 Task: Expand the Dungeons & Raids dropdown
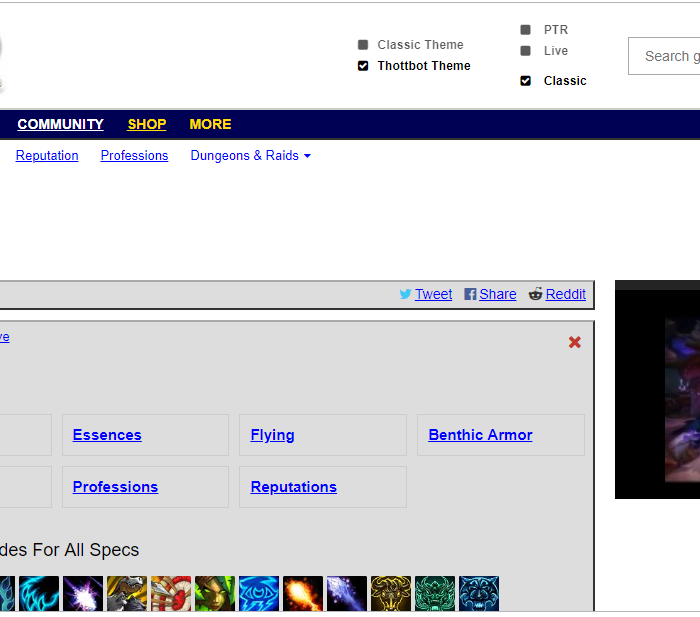(250, 156)
